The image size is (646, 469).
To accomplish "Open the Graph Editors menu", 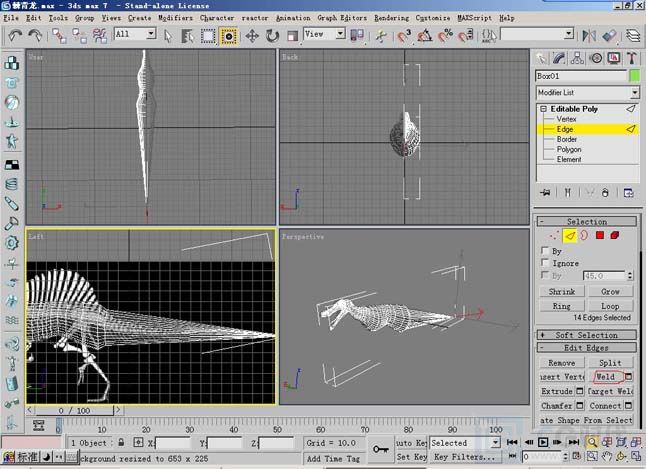I will pyautogui.click(x=342, y=18).
